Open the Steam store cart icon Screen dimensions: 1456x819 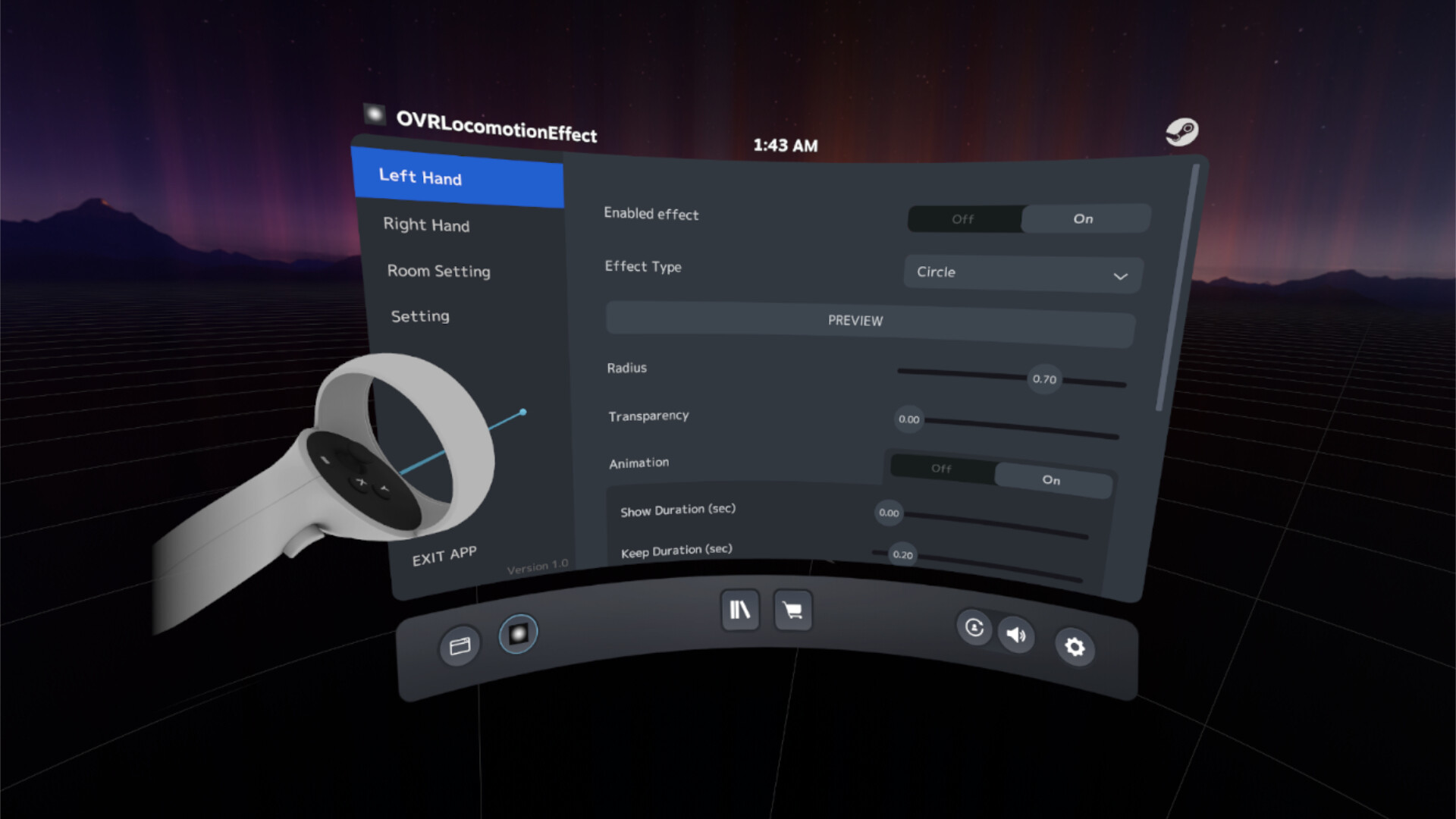click(792, 610)
